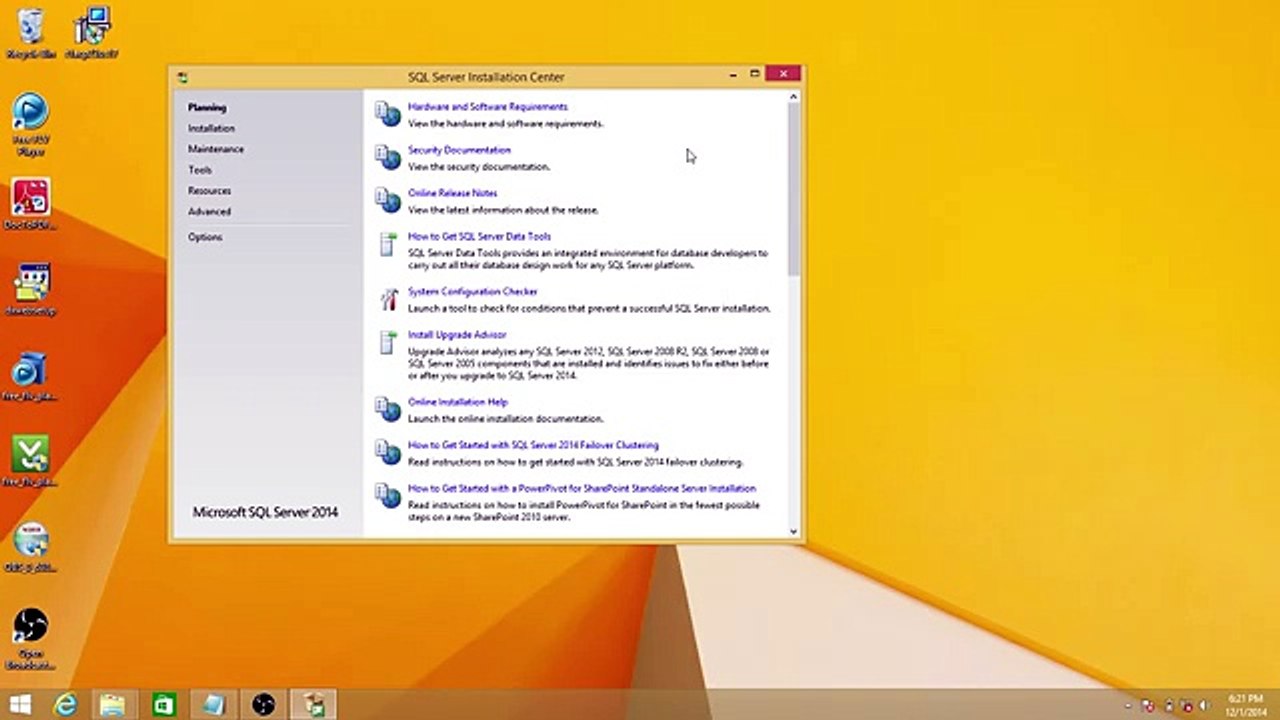This screenshot has height=720, width=1280.
Task: Select the Open Broadcaster desktop icon
Action: (x=31, y=640)
